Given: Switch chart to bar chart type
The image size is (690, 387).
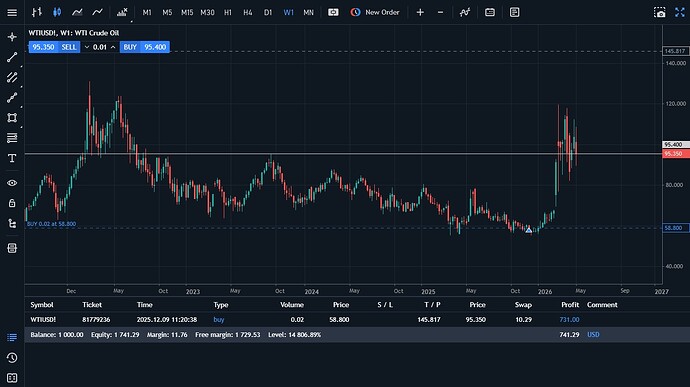Looking at the screenshot, I should click(x=37, y=12).
